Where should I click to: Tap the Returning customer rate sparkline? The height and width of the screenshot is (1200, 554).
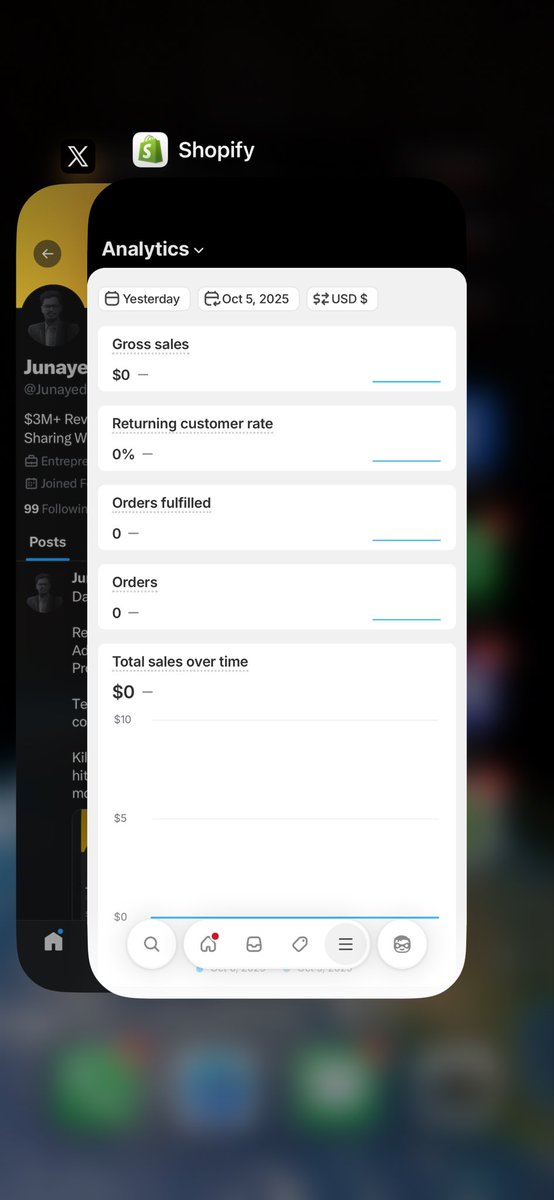406,461
